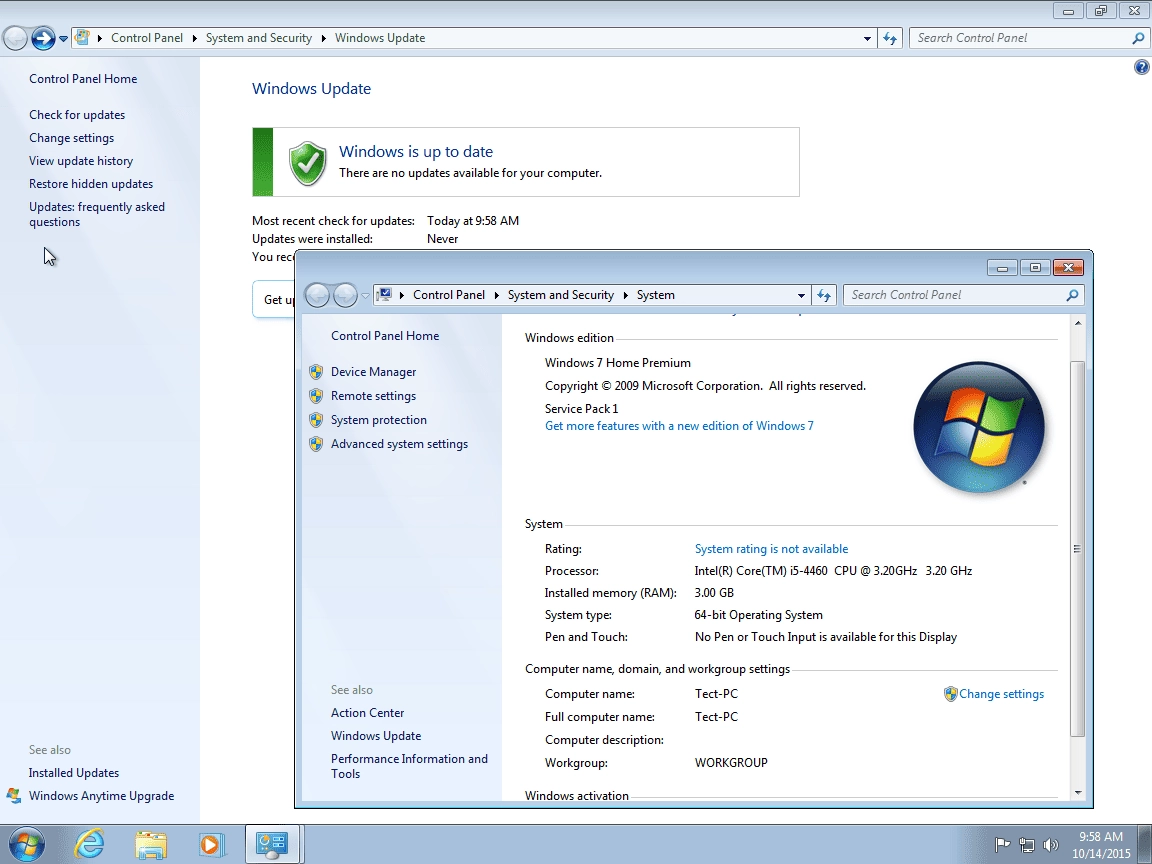The width and height of the screenshot is (1152, 864).
Task: Select the Control Panel taskbar button
Action: (x=272, y=844)
